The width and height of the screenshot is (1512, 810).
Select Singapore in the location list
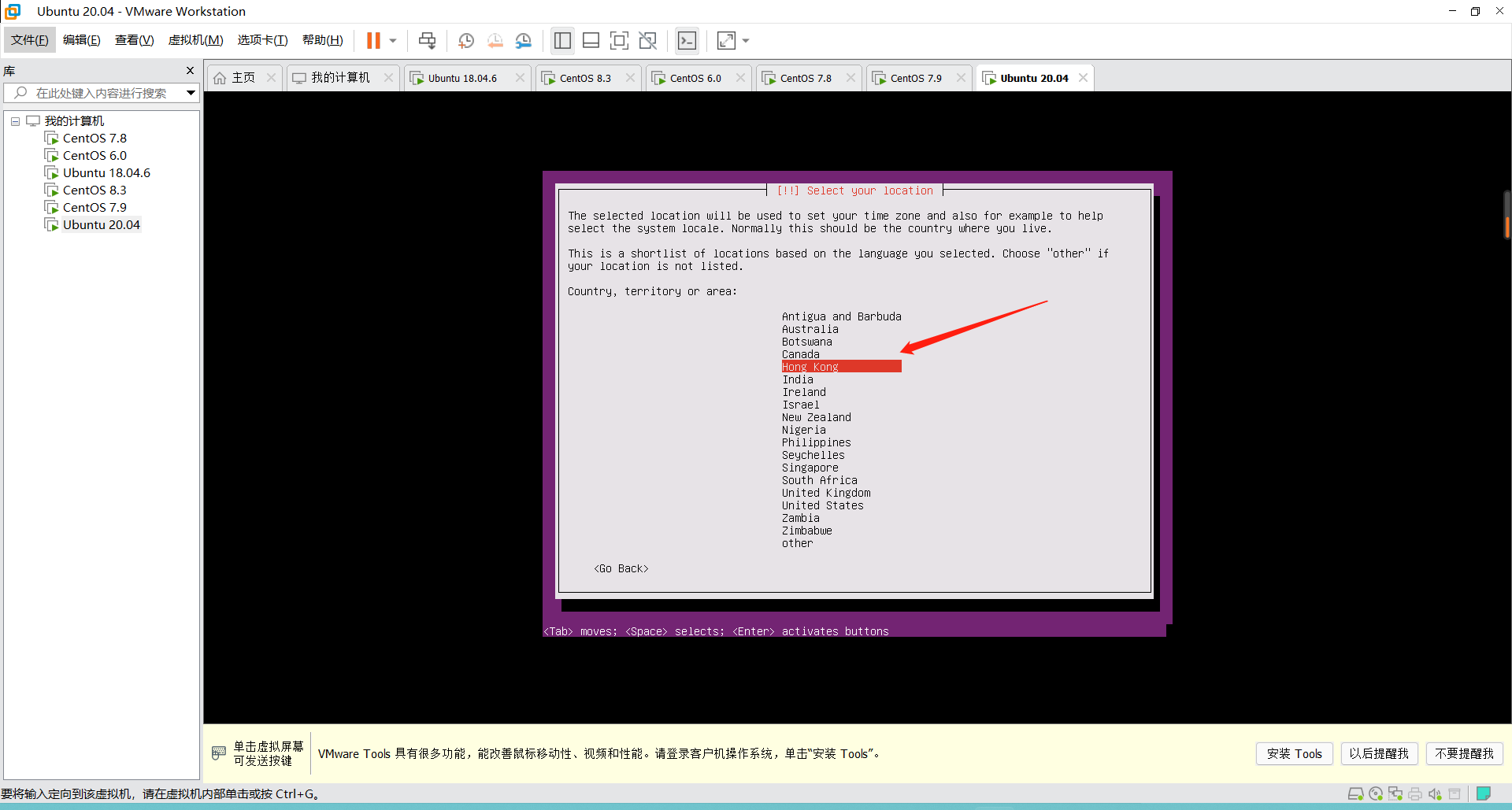(x=810, y=468)
